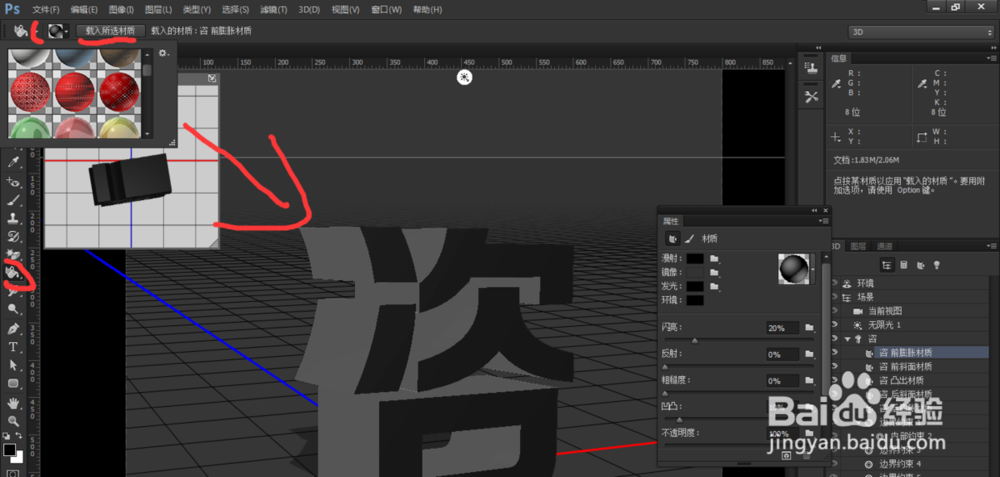
Task: Collapse the 咨 mesh tree item
Action: pos(847,339)
